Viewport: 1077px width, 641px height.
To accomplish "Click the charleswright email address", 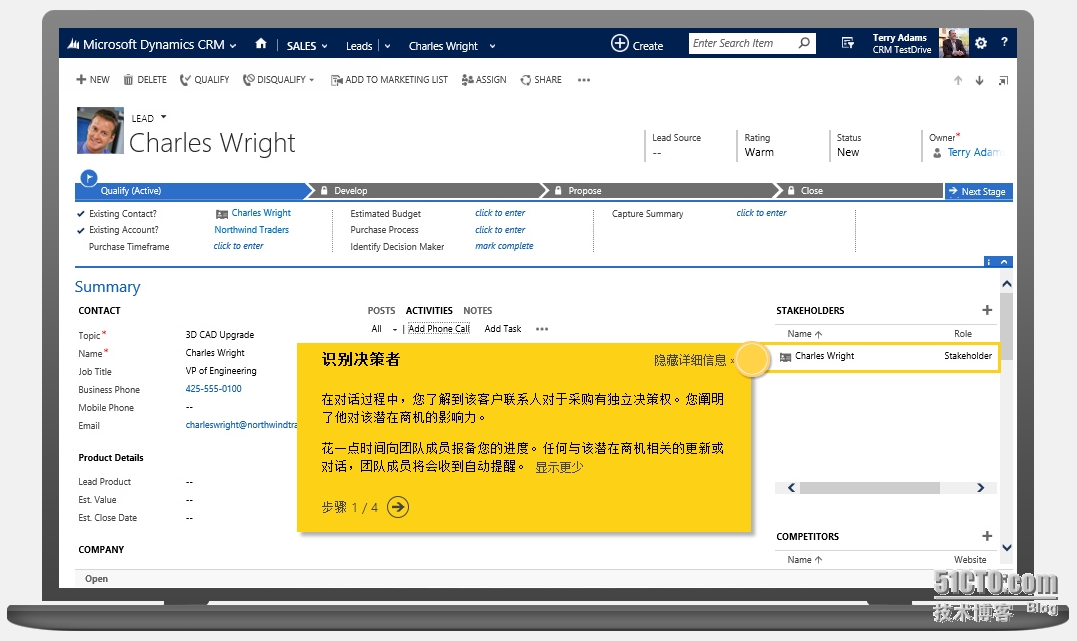I will [x=241, y=425].
